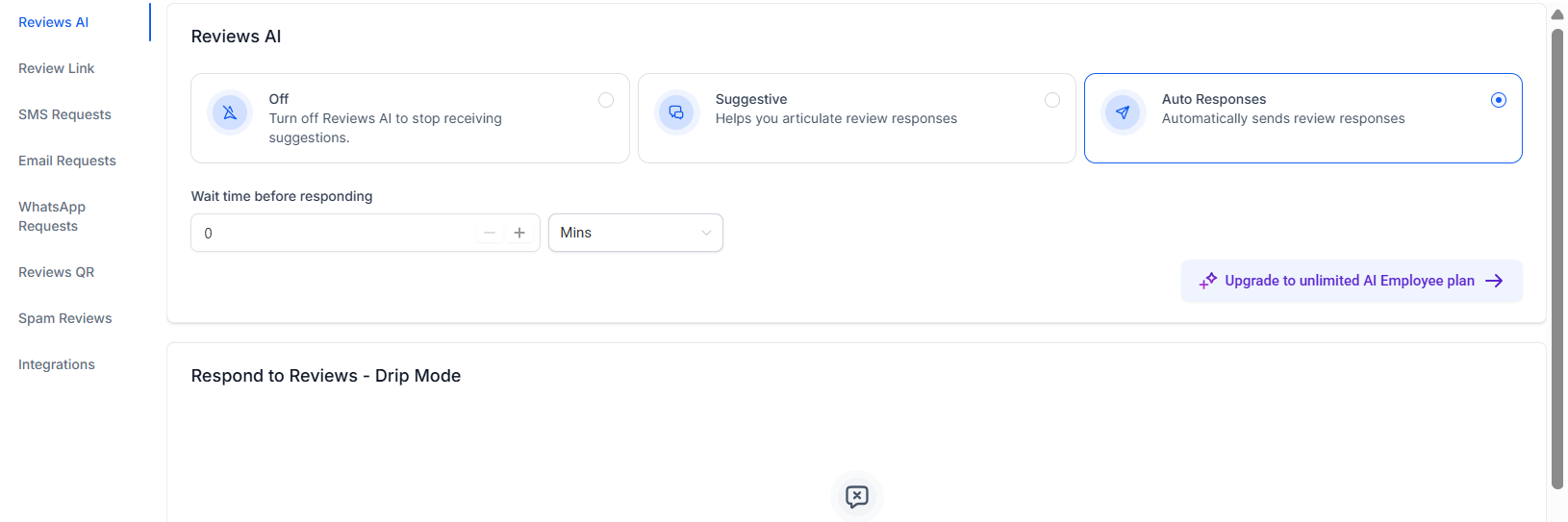Open the Review Link settings tab
Image resolution: width=1568 pixels, height=522 pixels.
point(57,68)
